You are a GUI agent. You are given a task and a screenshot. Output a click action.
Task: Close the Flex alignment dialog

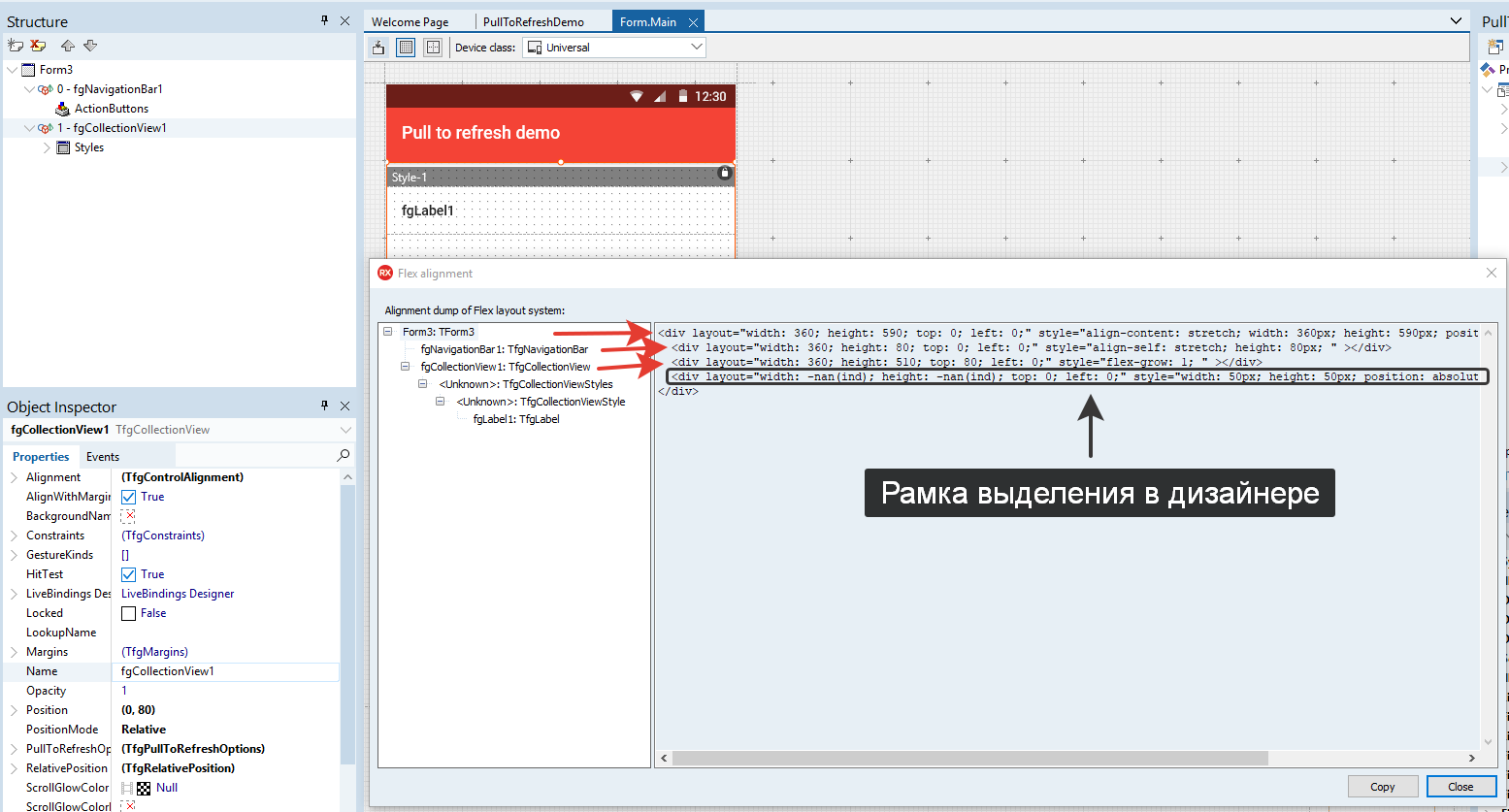click(1492, 274)
